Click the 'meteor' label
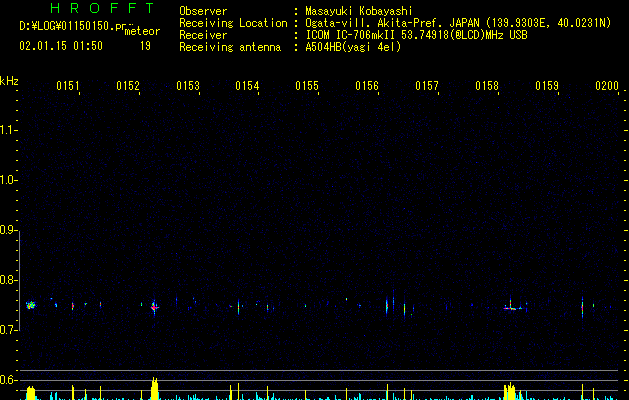The width and height of the screenshot is (629, 400). (x=142, y=31)
